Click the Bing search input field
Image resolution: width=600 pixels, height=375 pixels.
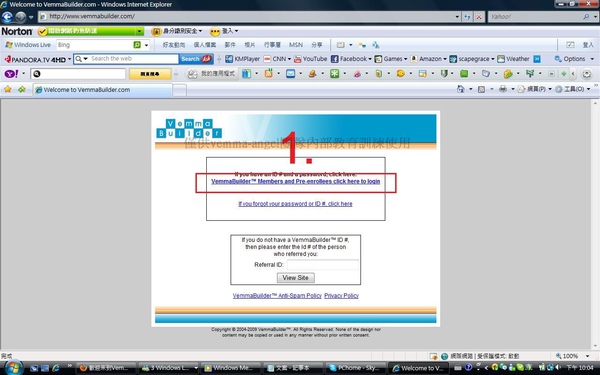pyautogui.click(x=95, y=45)
